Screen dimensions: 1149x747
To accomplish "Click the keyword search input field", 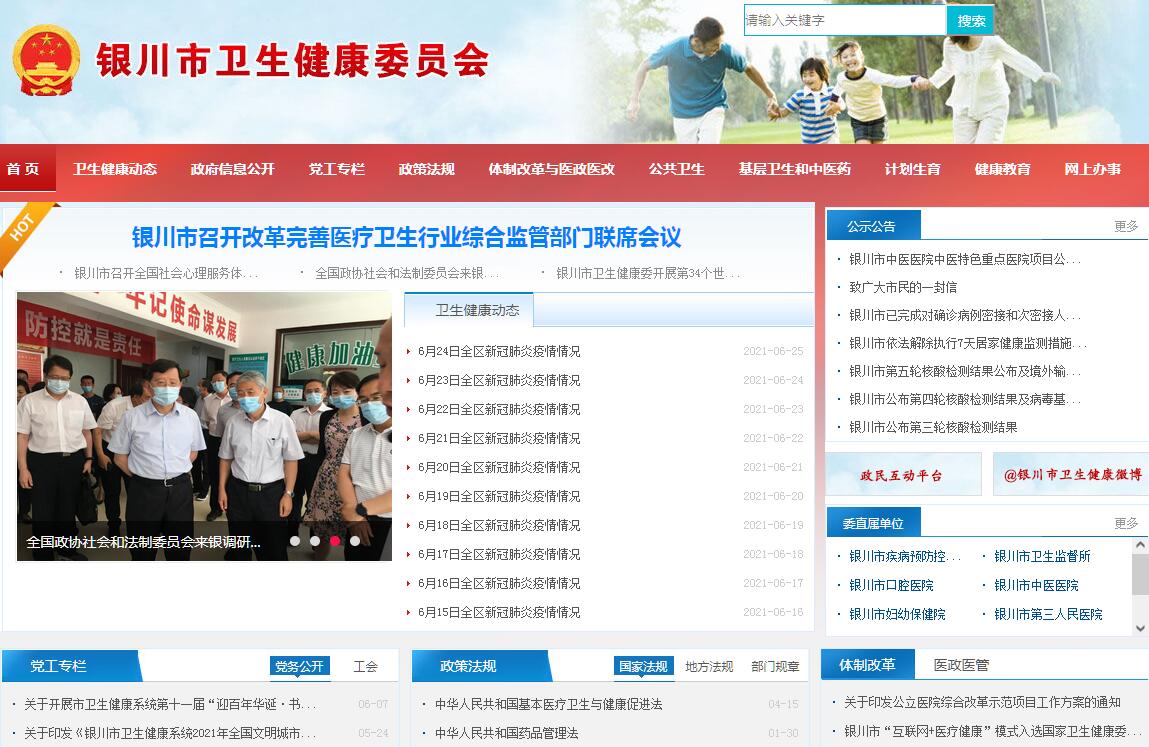I will click(x=844, y=20).
